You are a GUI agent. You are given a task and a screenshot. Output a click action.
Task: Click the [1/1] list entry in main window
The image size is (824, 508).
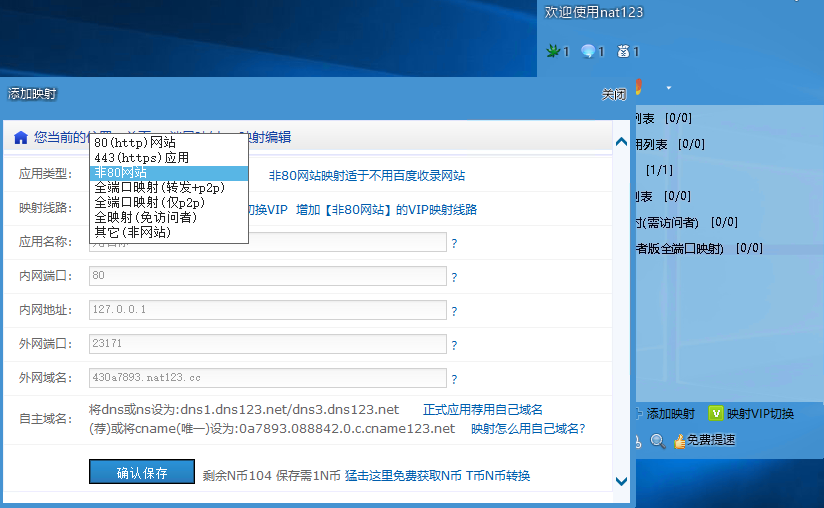(x=659, y=170)
